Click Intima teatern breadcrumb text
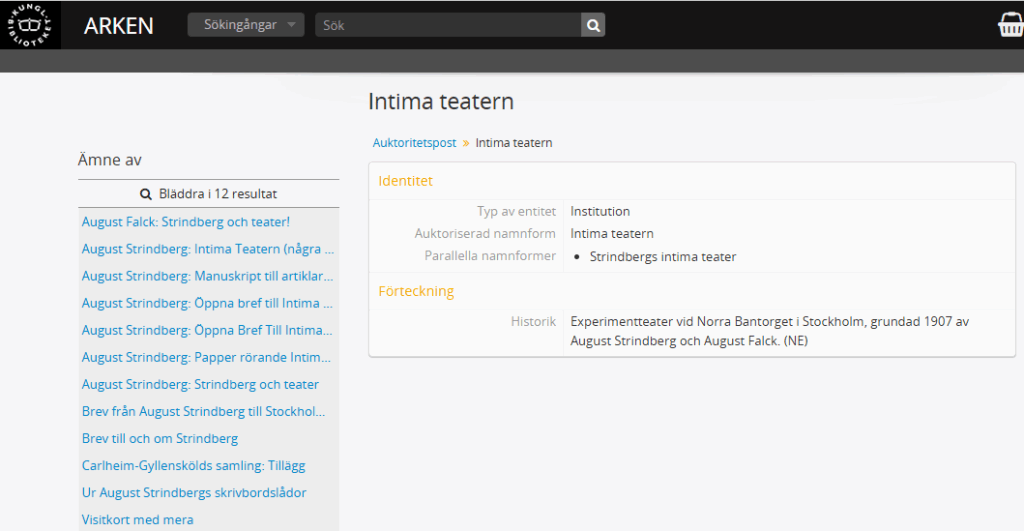This screenshot has width=1024, height=531. point(513,143)
